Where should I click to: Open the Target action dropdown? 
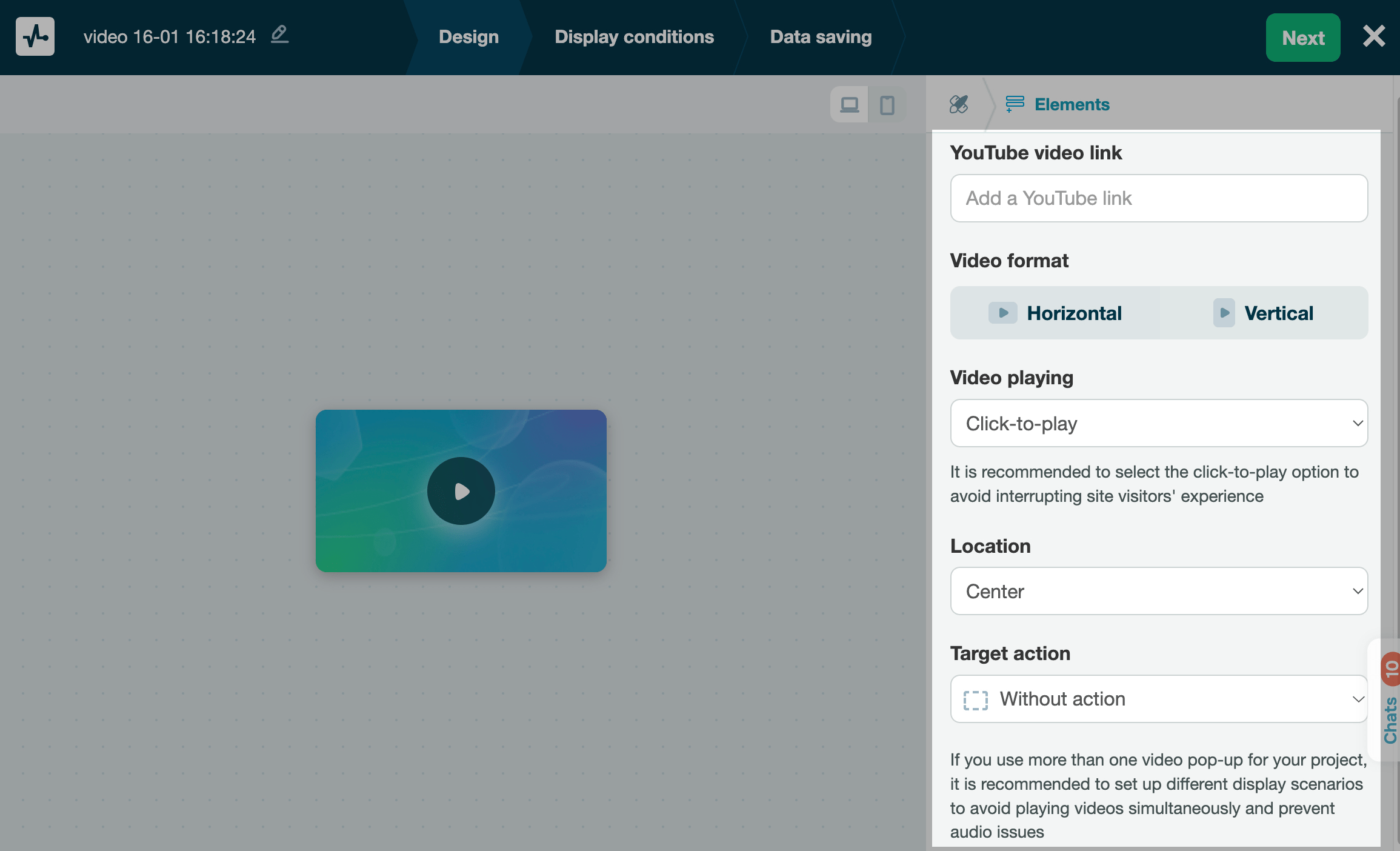[x=1158, y=699]
